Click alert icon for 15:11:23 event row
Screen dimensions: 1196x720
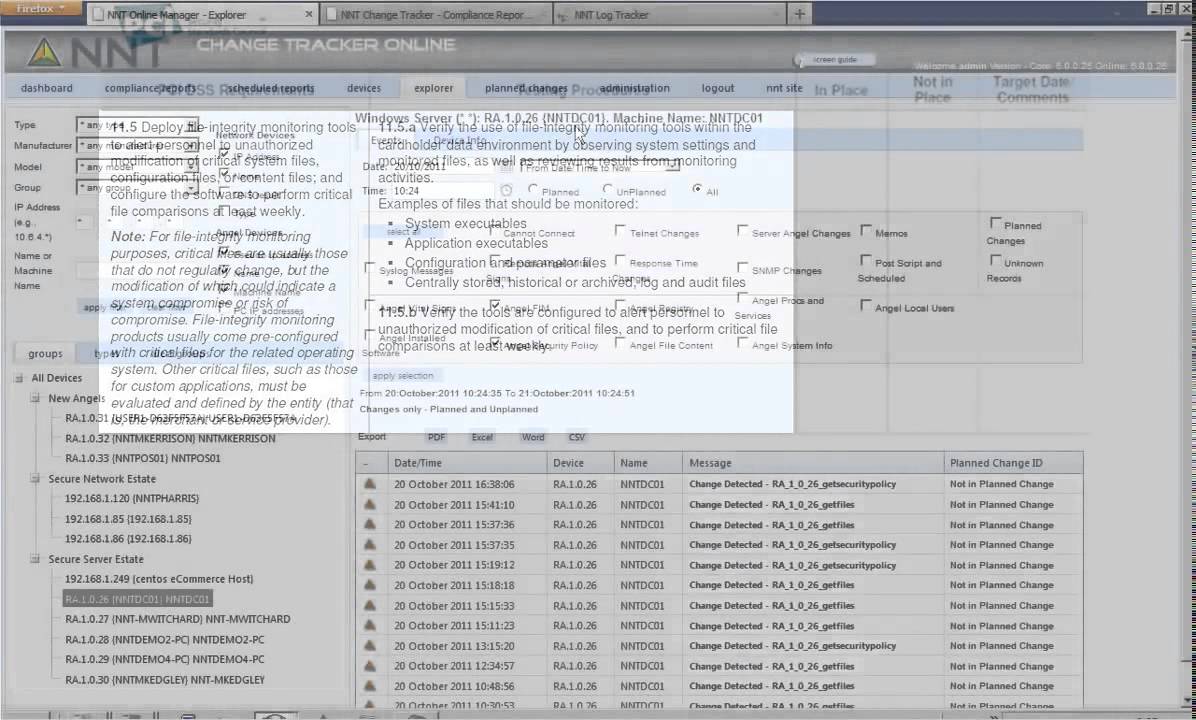pos(370,625)
